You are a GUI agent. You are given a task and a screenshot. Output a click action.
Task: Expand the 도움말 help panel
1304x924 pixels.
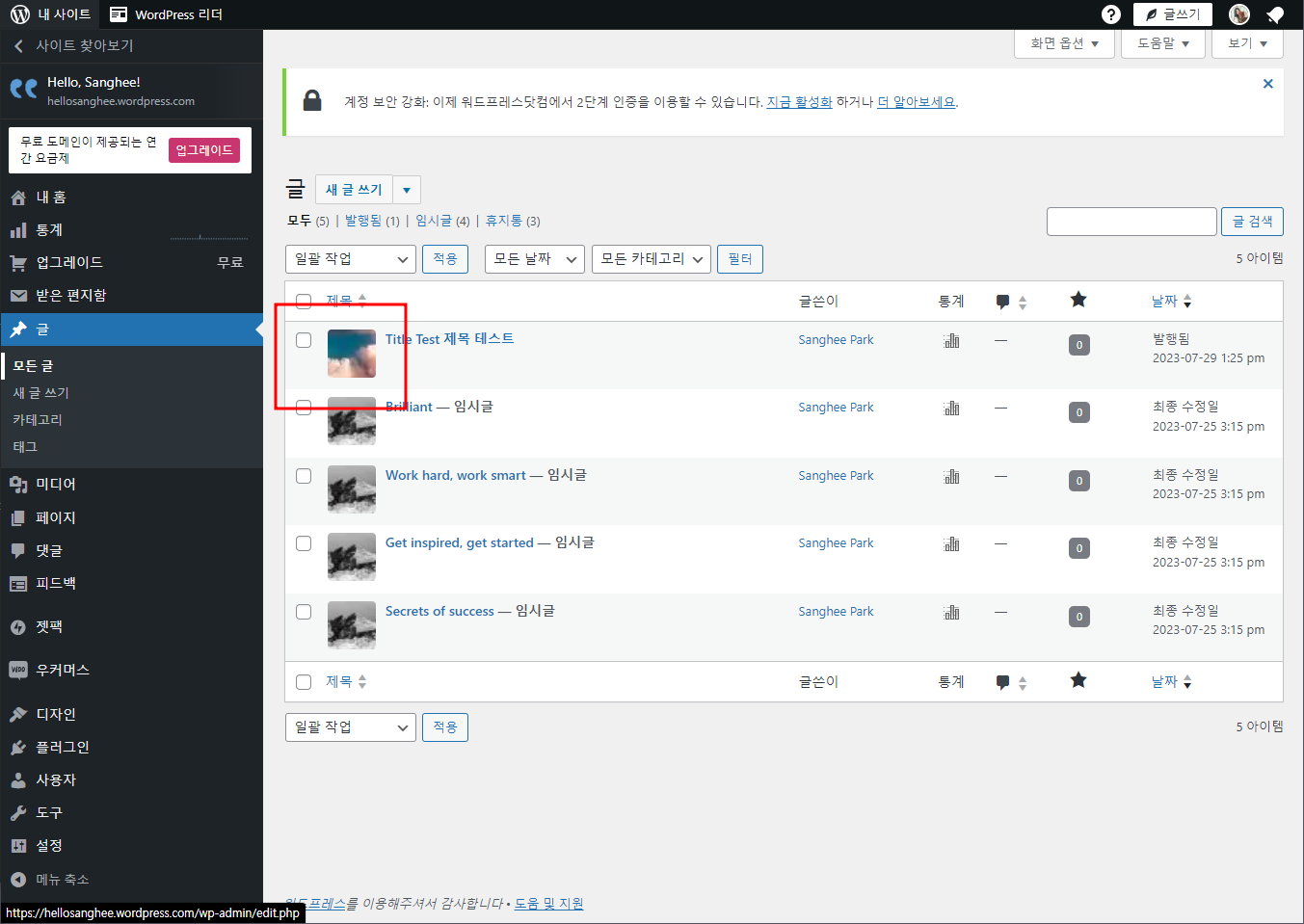(1163, 43)
